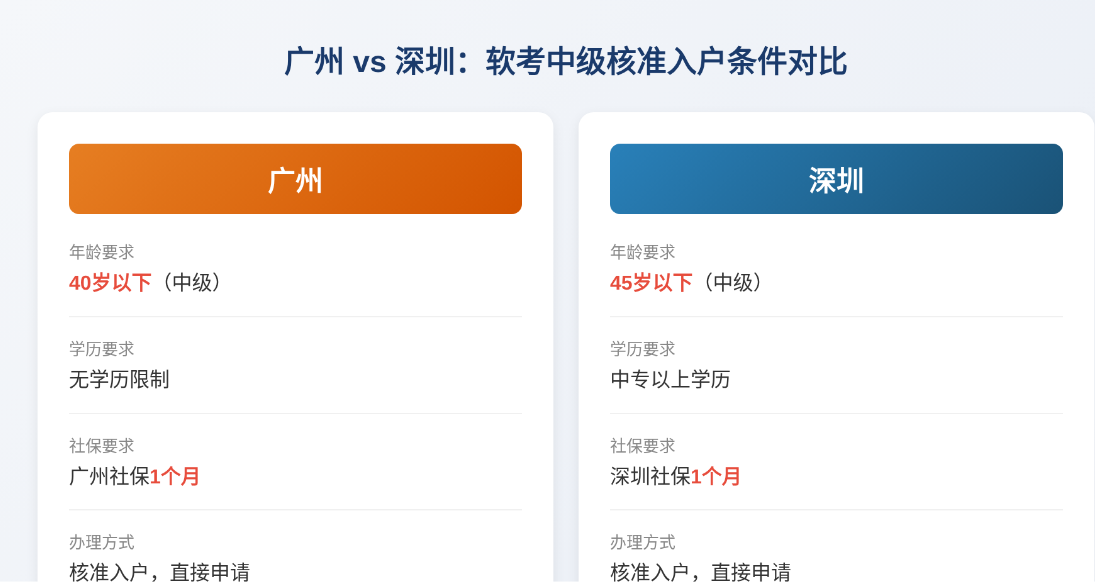
Task: Click Shenzhen's 核准入户，直接申请 text
Action: (x=701, y=573)
